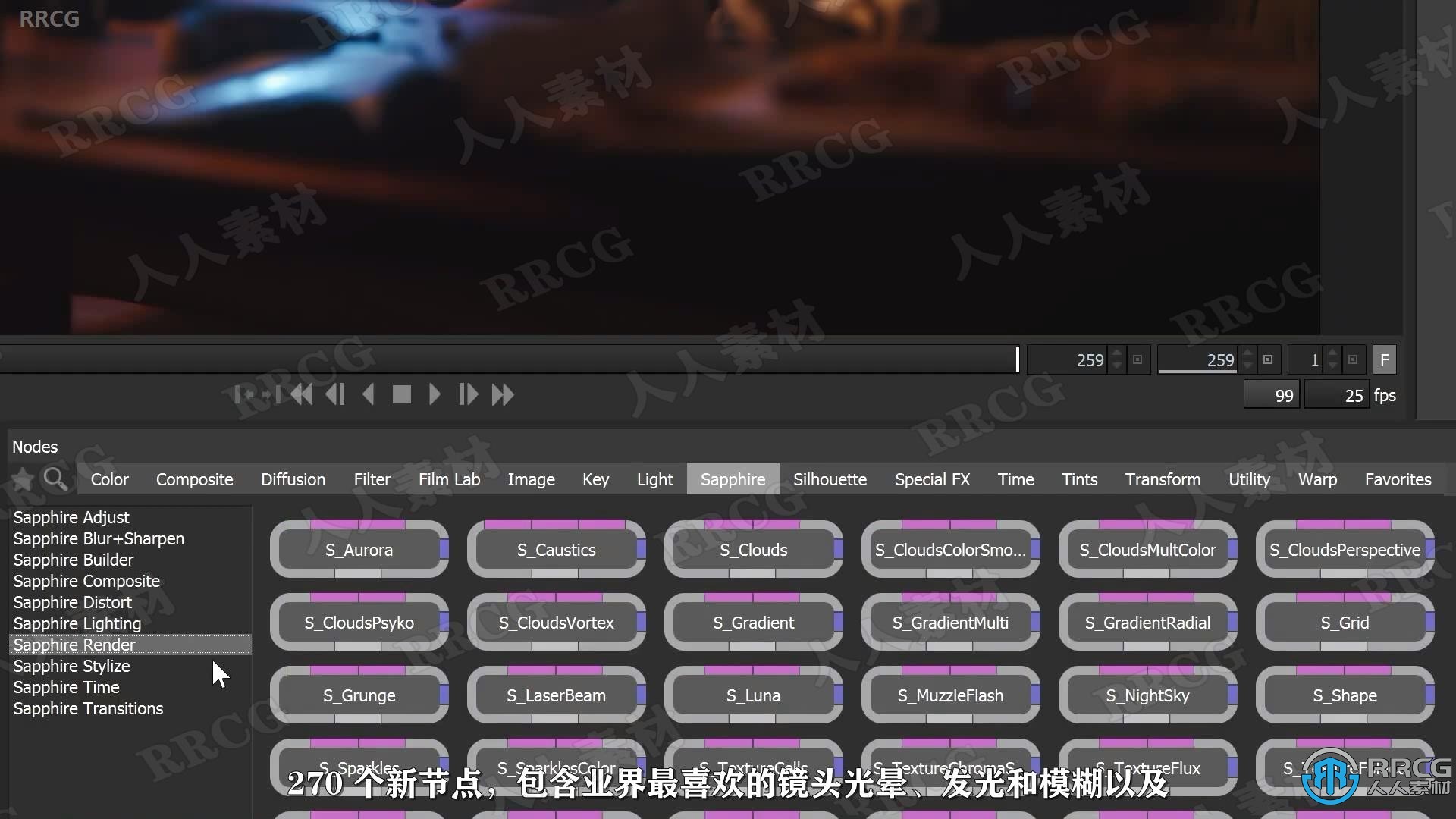Select the S_Luna node icon
The image size is (1456, 819).
click(752, 695)
